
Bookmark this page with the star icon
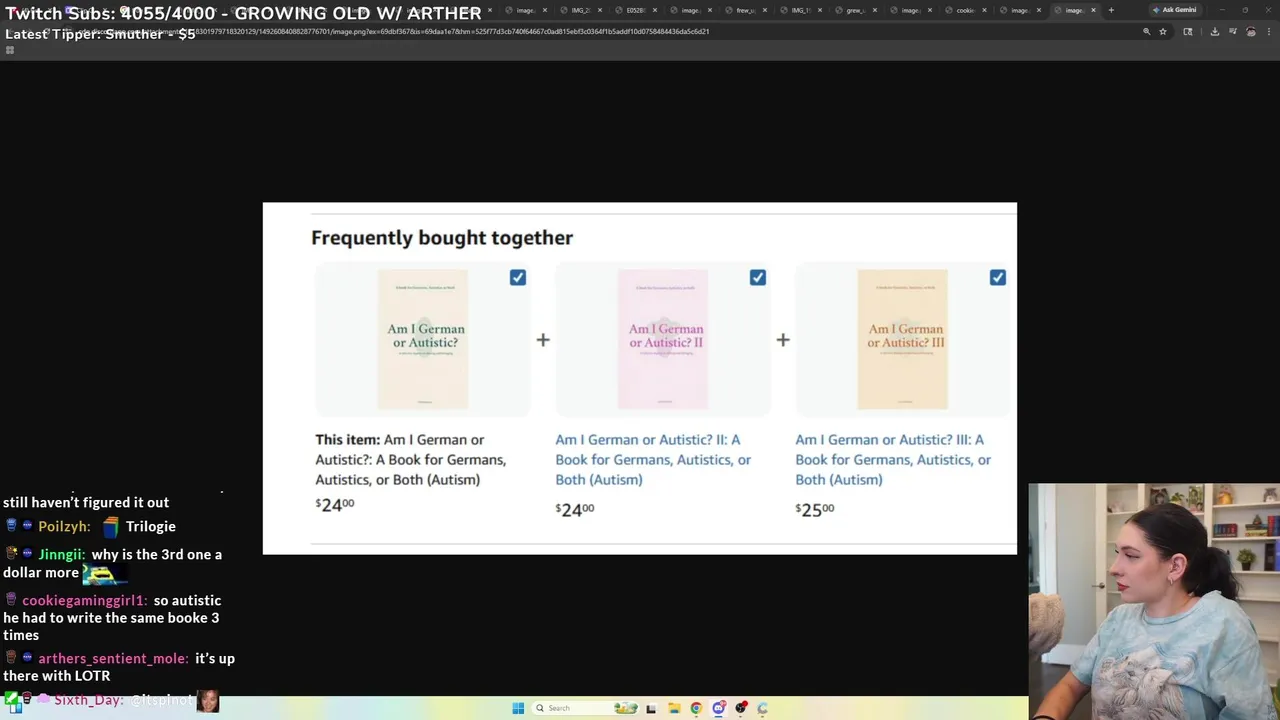coord(1163,32)
